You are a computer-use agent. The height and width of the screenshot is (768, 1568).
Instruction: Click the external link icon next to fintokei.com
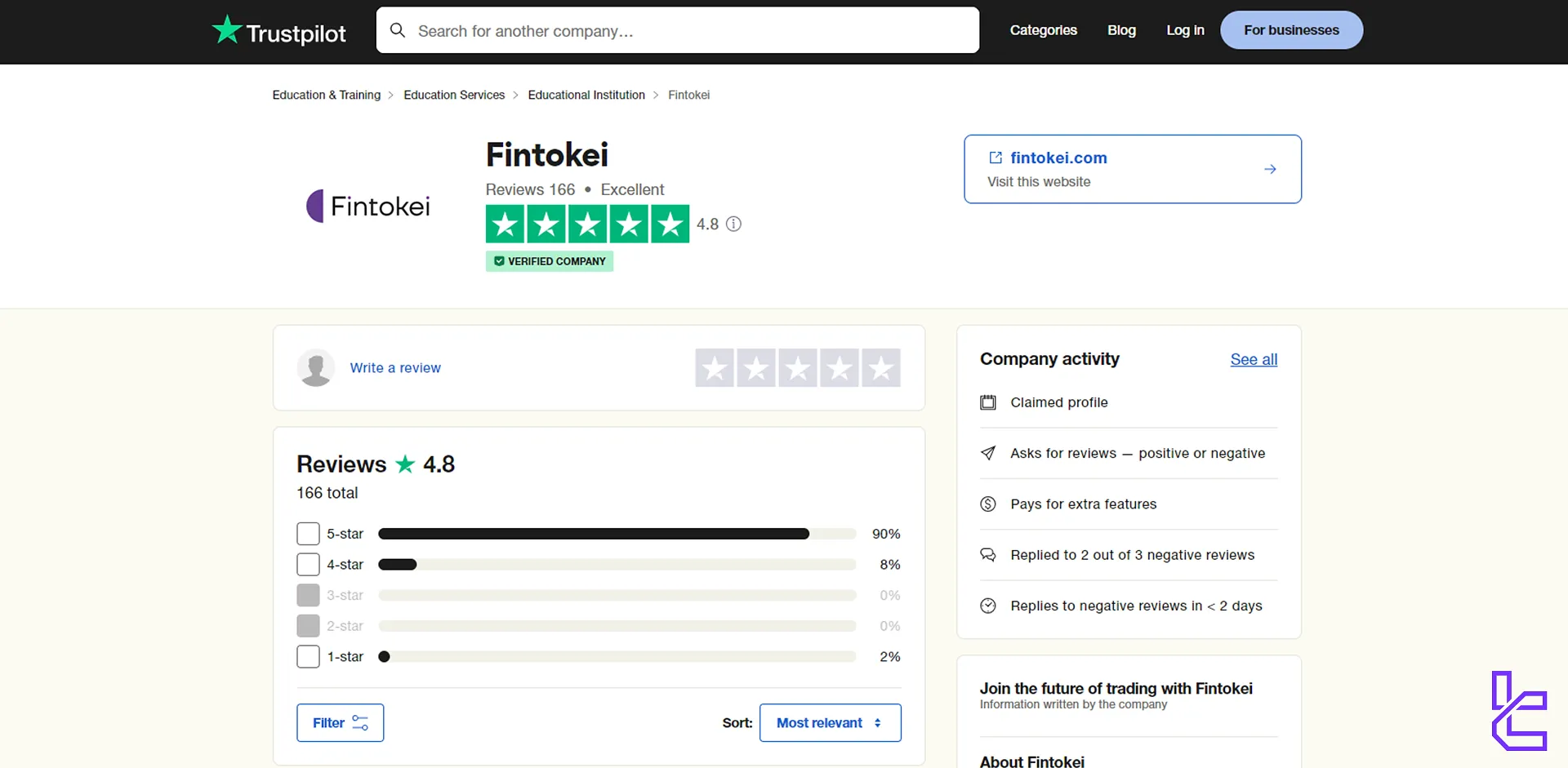click(x=995, y=158)
